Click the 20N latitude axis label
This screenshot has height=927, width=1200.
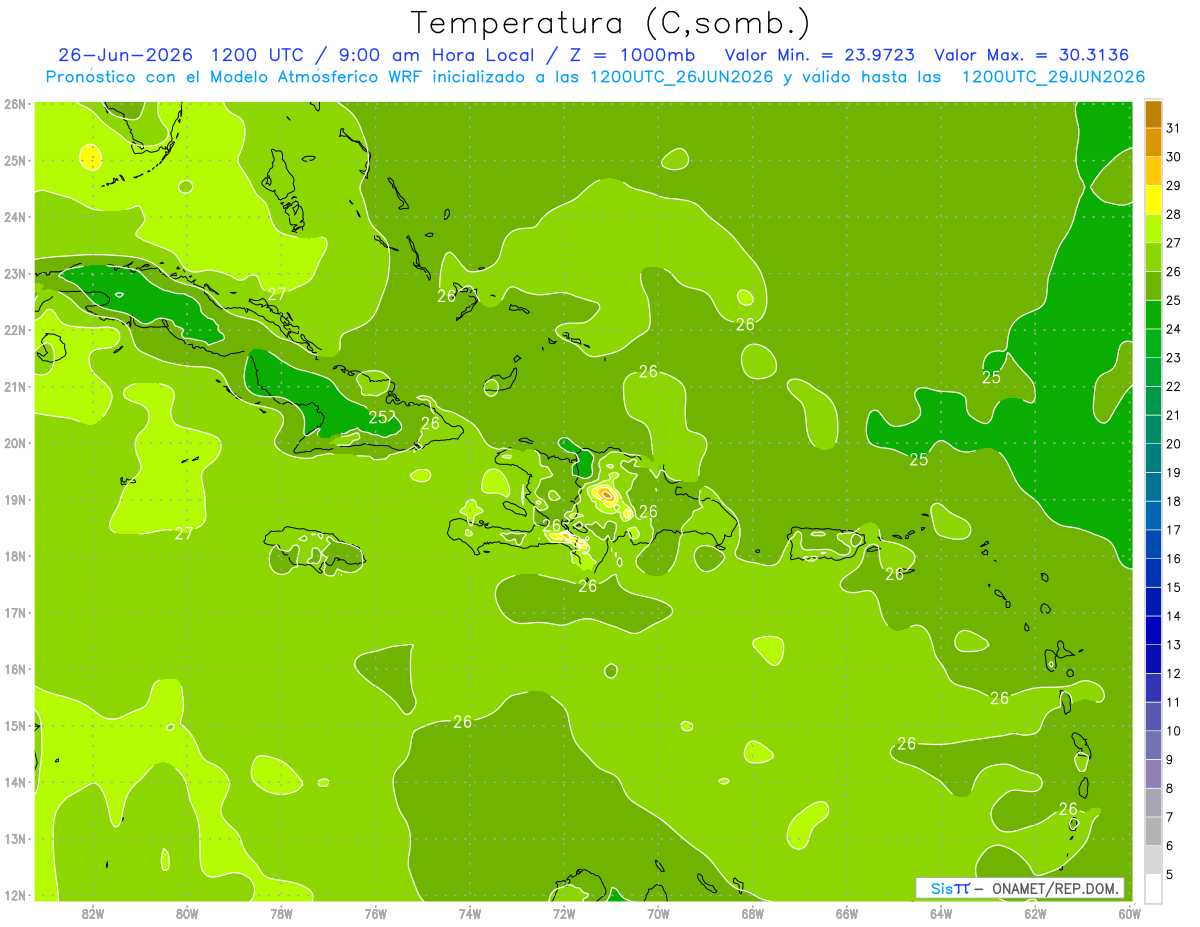(x=14, y=443)
